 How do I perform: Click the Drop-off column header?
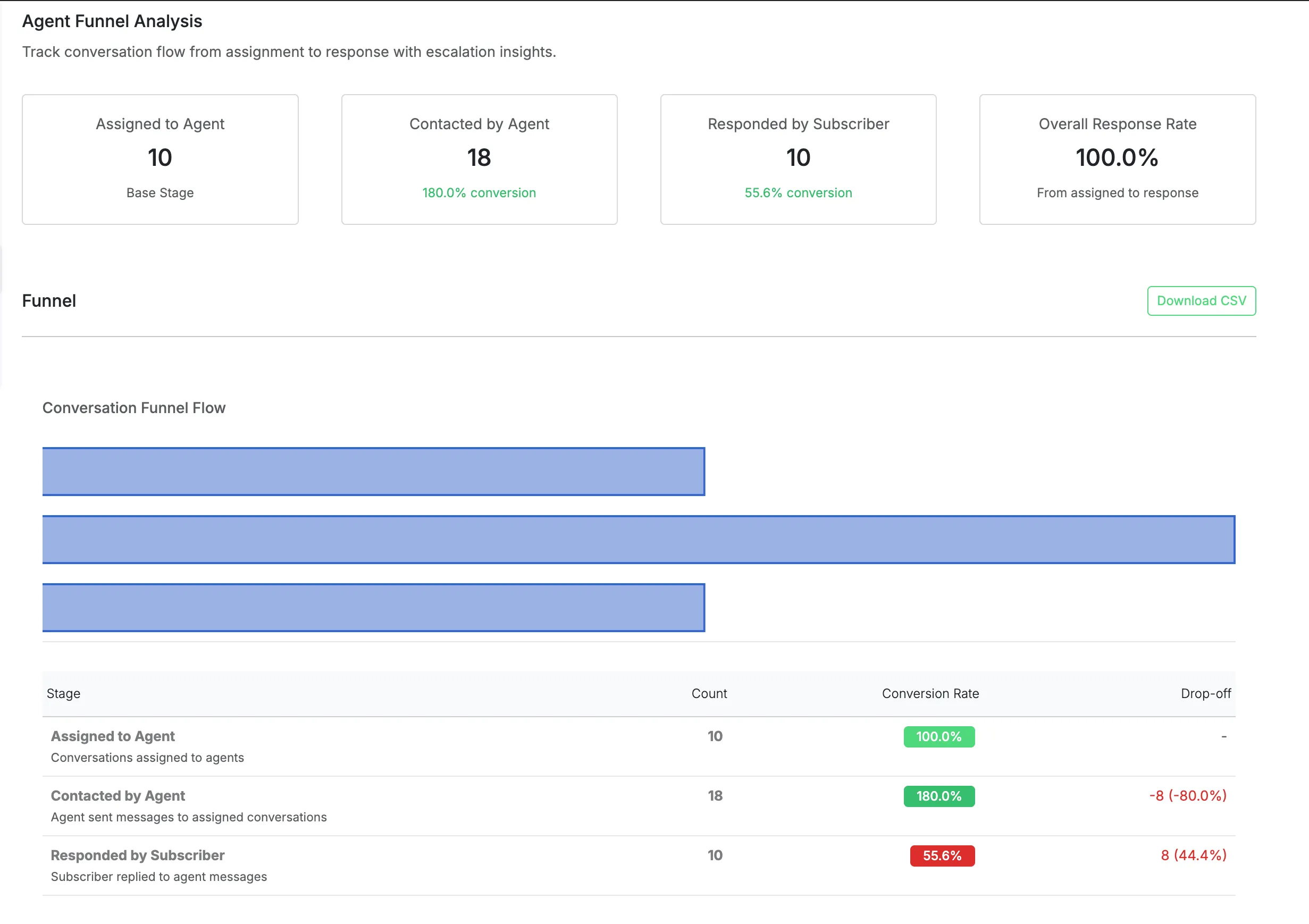point(1206,693)
